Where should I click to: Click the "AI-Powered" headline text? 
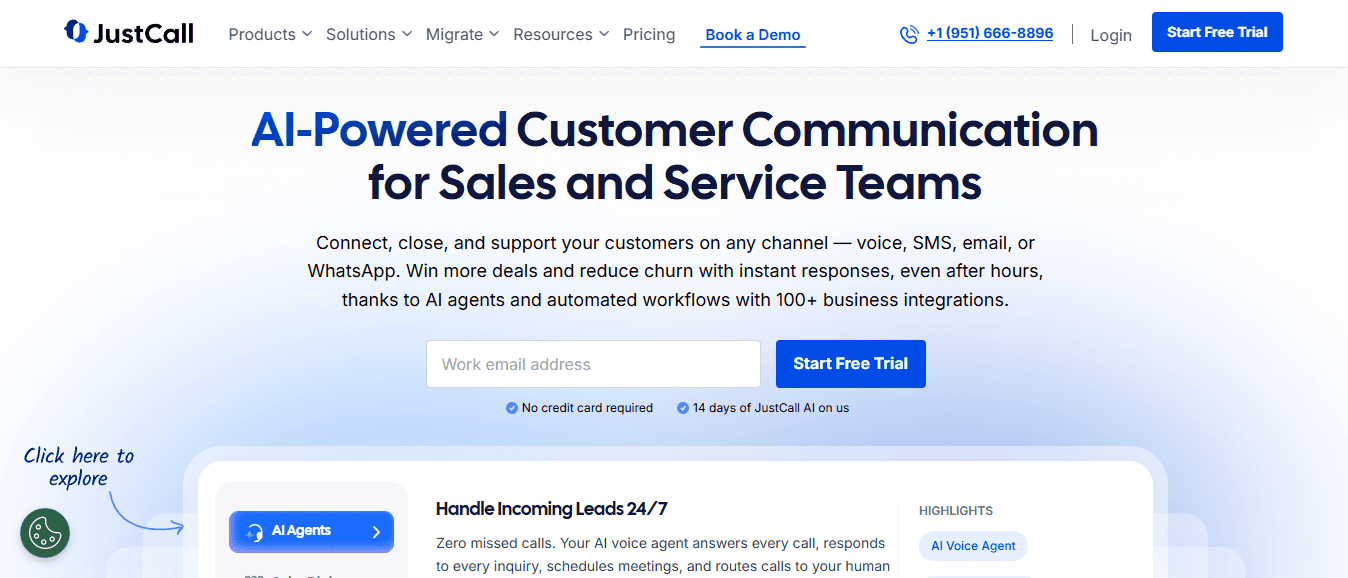click(379, 131)
